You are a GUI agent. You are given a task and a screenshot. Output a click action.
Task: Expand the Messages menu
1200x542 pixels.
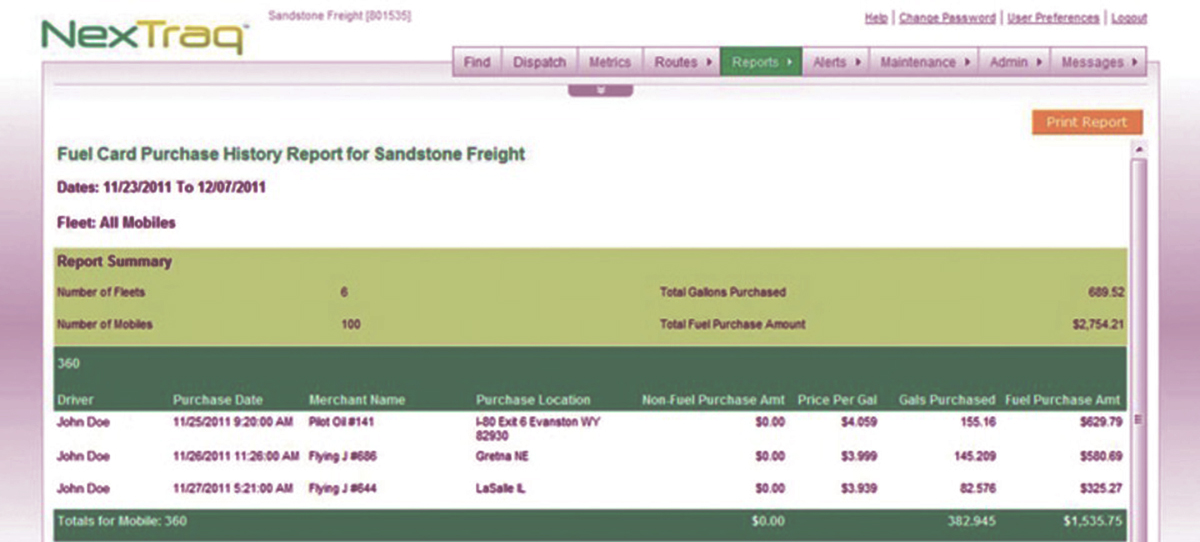pyautogui.click(x=1098, y=62)
